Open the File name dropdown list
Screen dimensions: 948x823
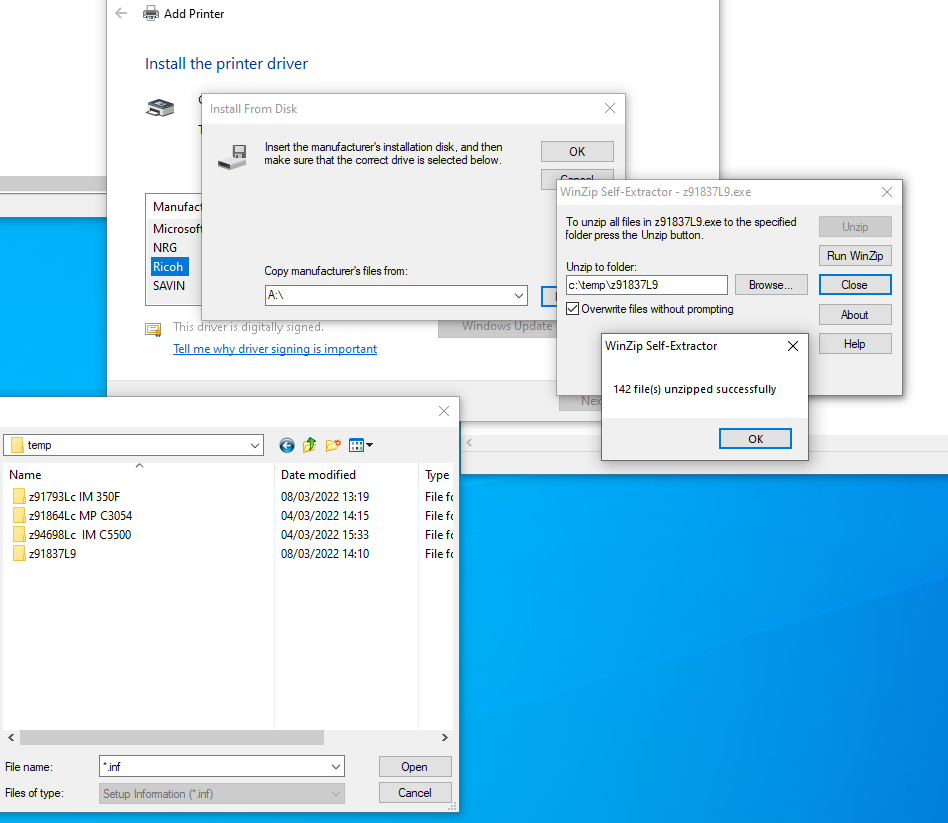click(x=335, y=767)
